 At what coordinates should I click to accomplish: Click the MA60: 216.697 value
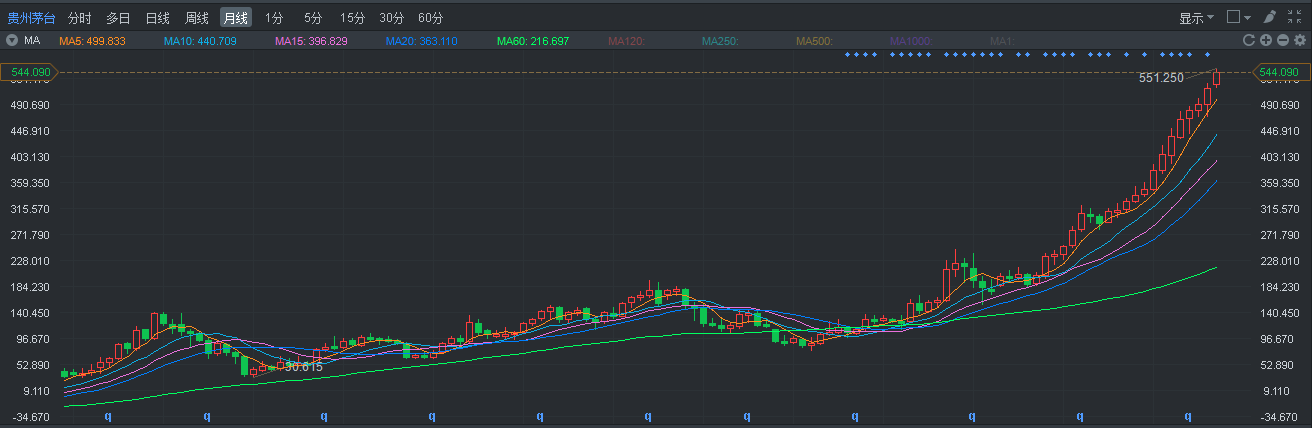(532, 41)
